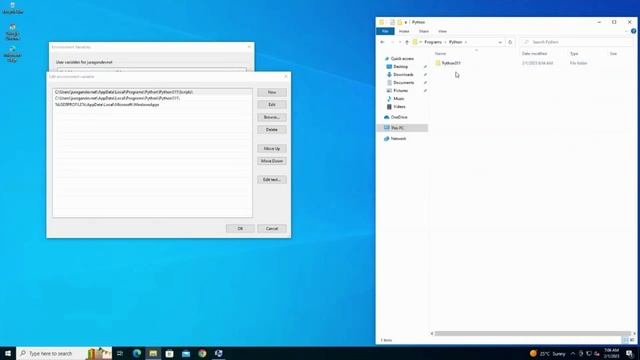The height and width of the screenshot is (360, 640).
Task: Click the Delete button in the variable editor
Action: (272, 130)
